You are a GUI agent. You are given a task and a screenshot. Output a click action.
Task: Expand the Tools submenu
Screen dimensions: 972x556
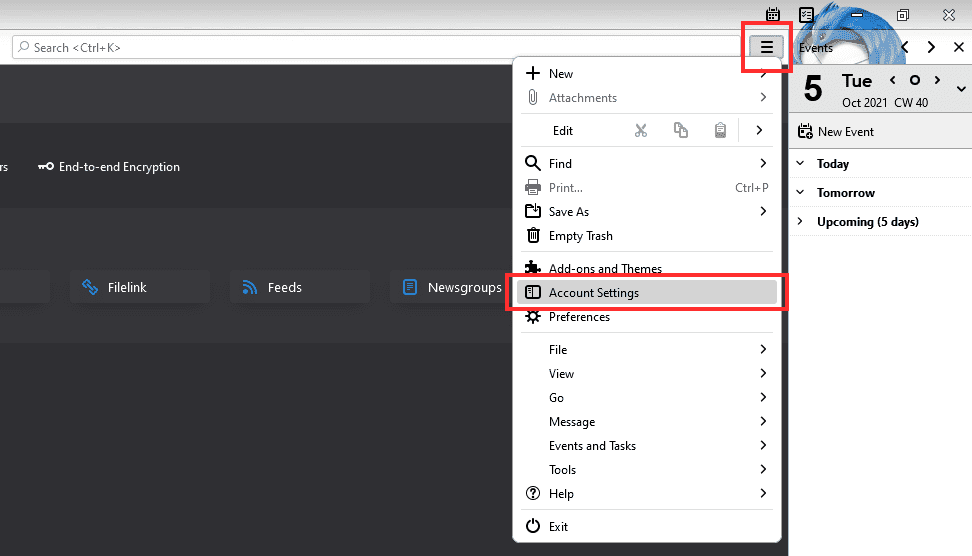647,470
